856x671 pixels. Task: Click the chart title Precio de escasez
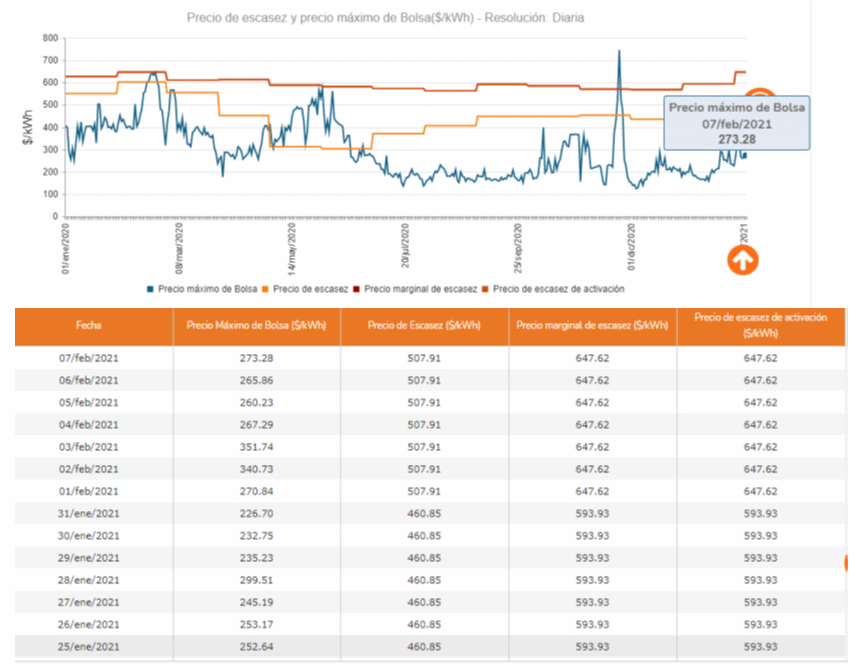coord(385,17)
